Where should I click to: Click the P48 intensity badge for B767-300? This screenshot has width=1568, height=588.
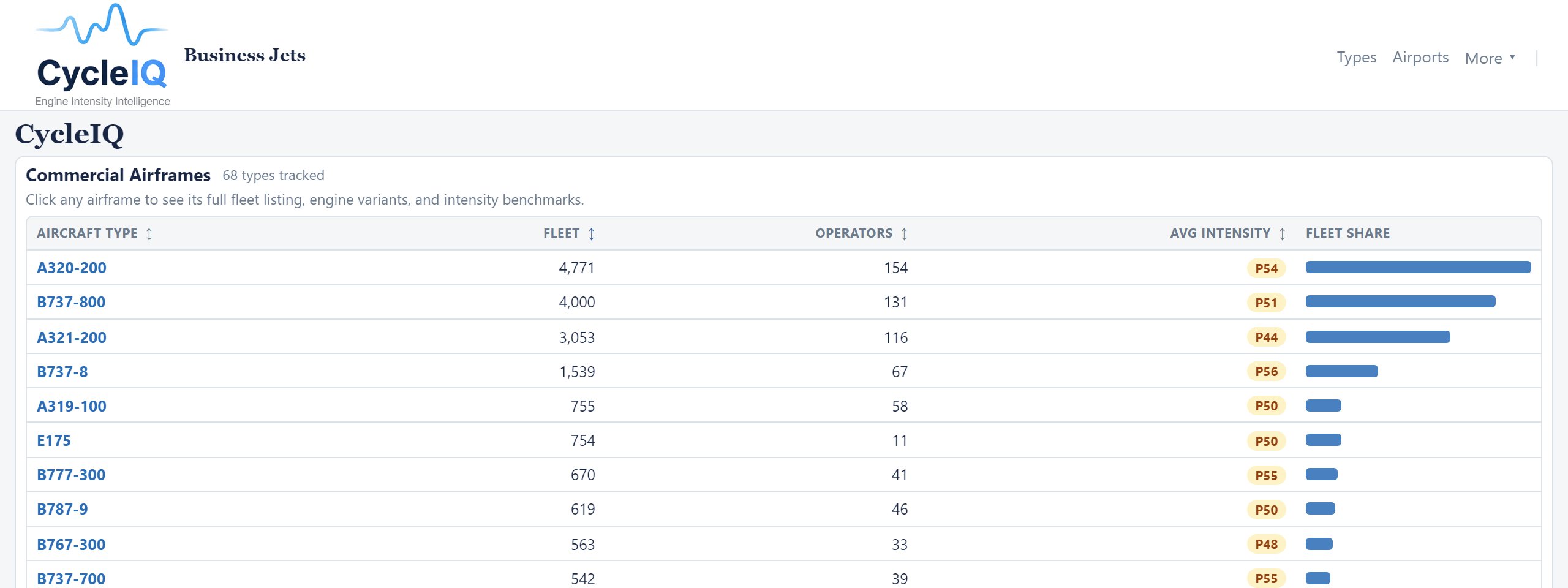pyautogui.click(x=1266, y=544)
